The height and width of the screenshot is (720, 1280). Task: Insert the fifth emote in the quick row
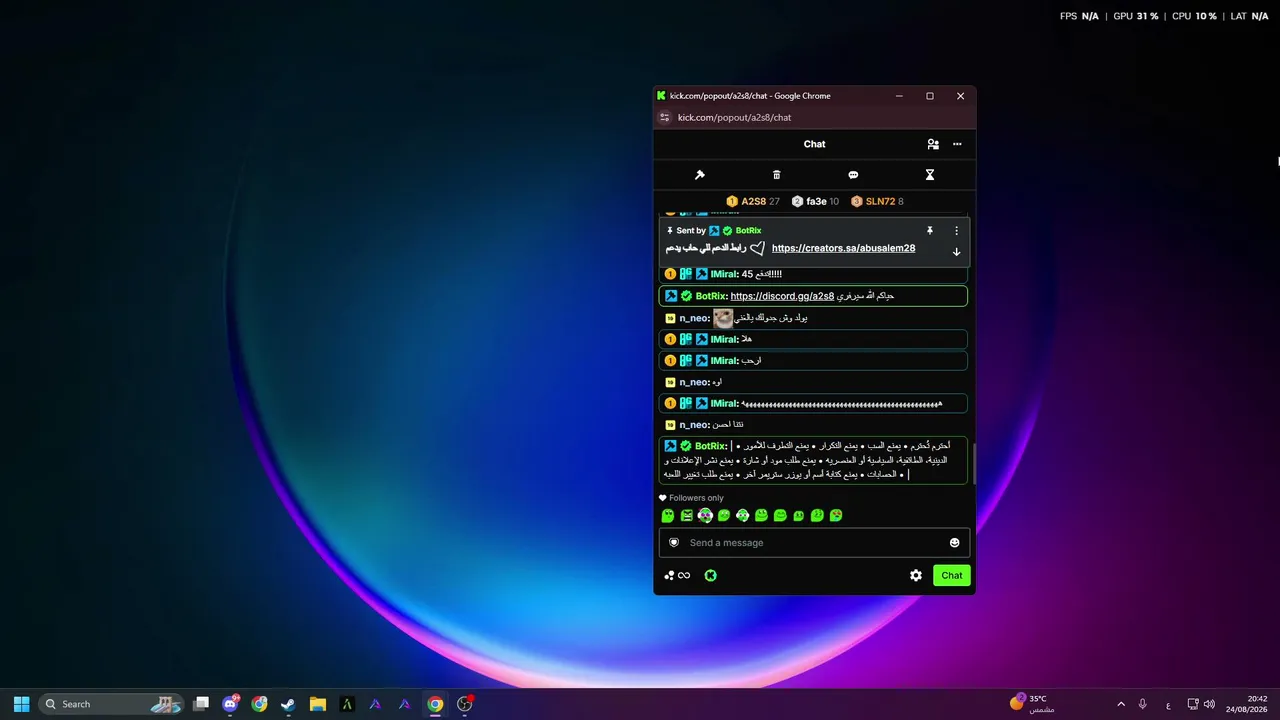tap(743, 516)
